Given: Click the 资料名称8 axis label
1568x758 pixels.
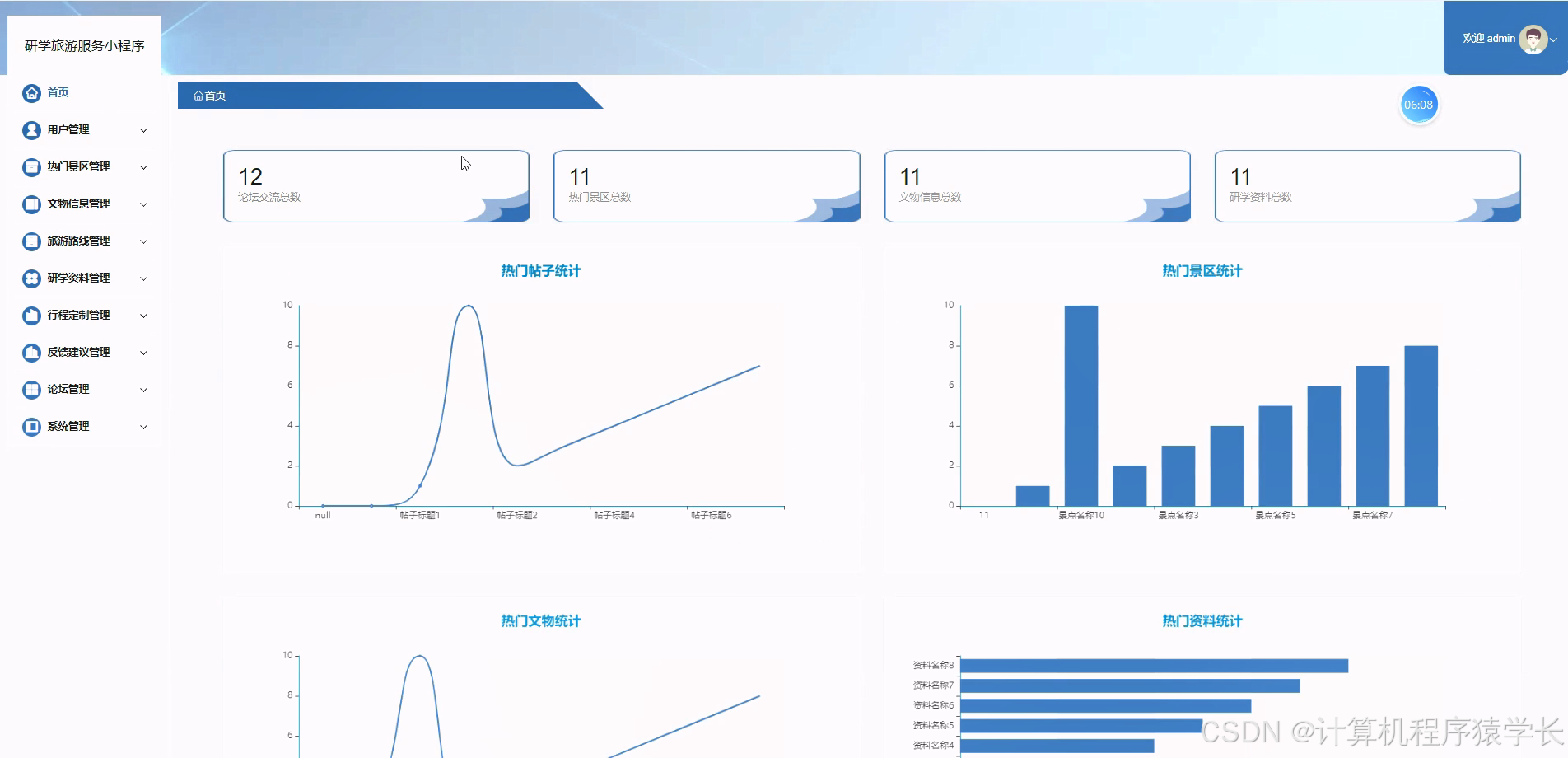Looking at the screenshot, I should pyautogui.click(x=933, y=666).
